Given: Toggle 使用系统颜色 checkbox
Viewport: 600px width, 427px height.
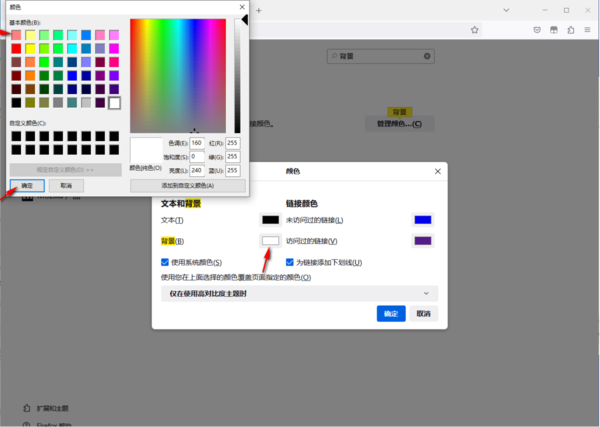Looking at the screenshot, I should (x=167, y=262).
